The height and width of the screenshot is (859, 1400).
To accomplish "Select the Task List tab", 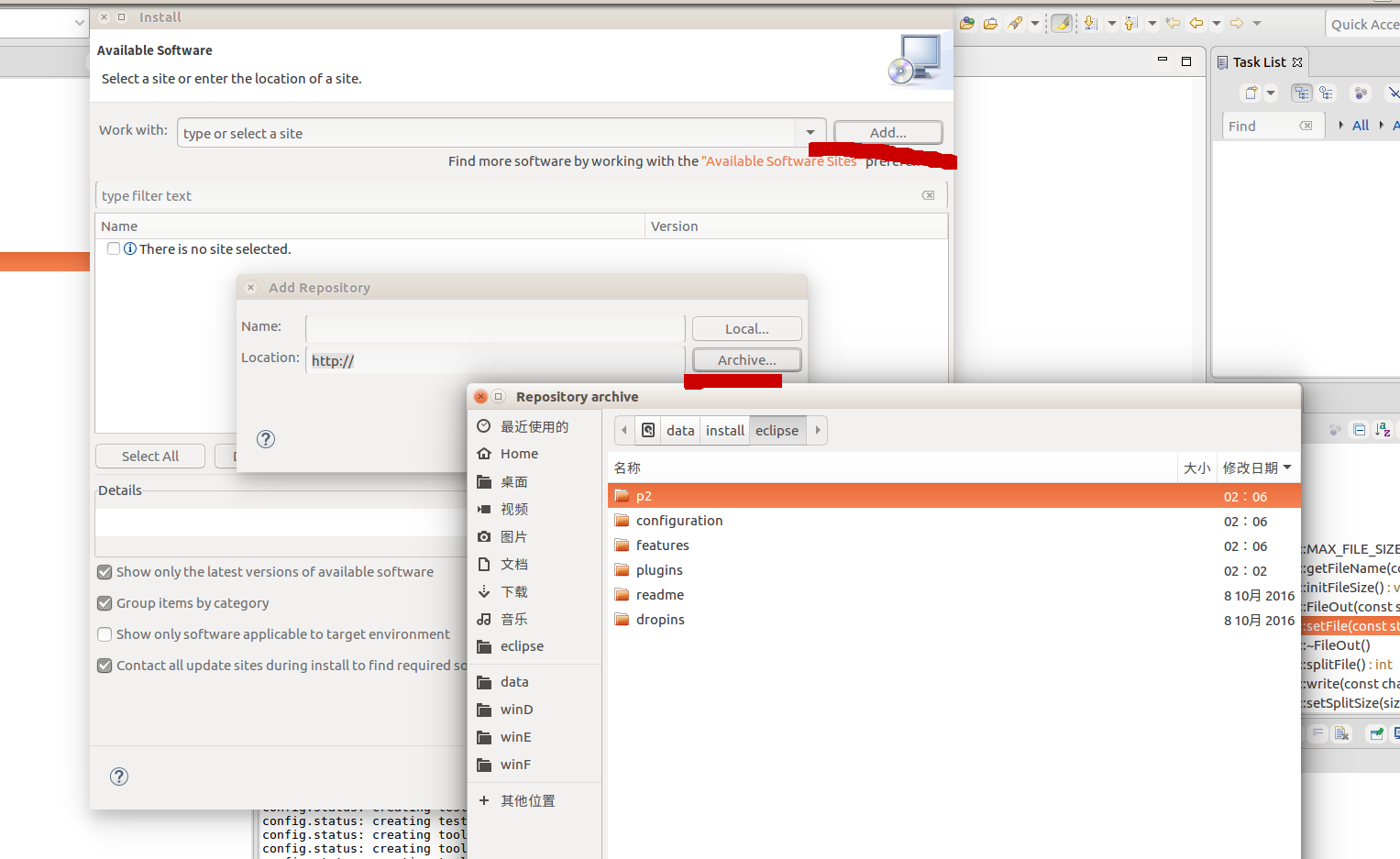I will click(x=1259, y=62).
